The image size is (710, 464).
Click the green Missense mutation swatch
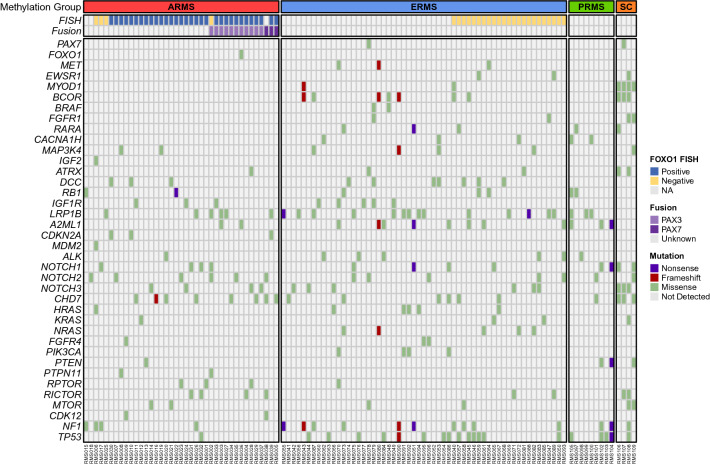[x=654, y=287]
